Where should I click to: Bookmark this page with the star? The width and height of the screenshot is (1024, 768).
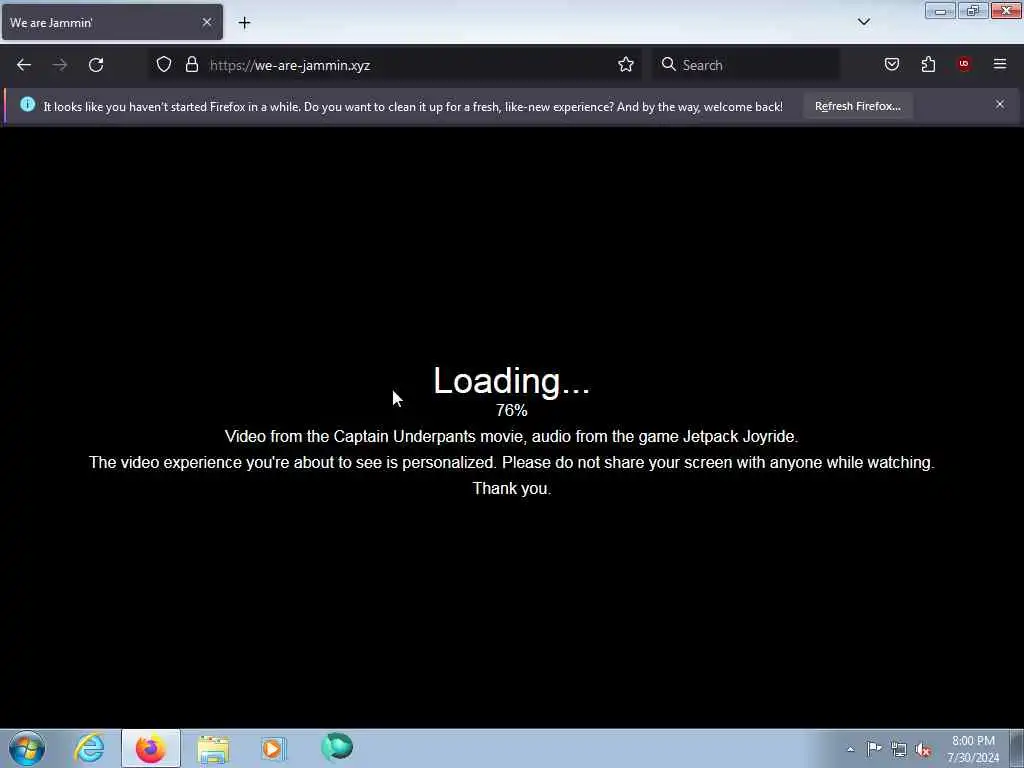pyautogui.click(x=626, y=65)
